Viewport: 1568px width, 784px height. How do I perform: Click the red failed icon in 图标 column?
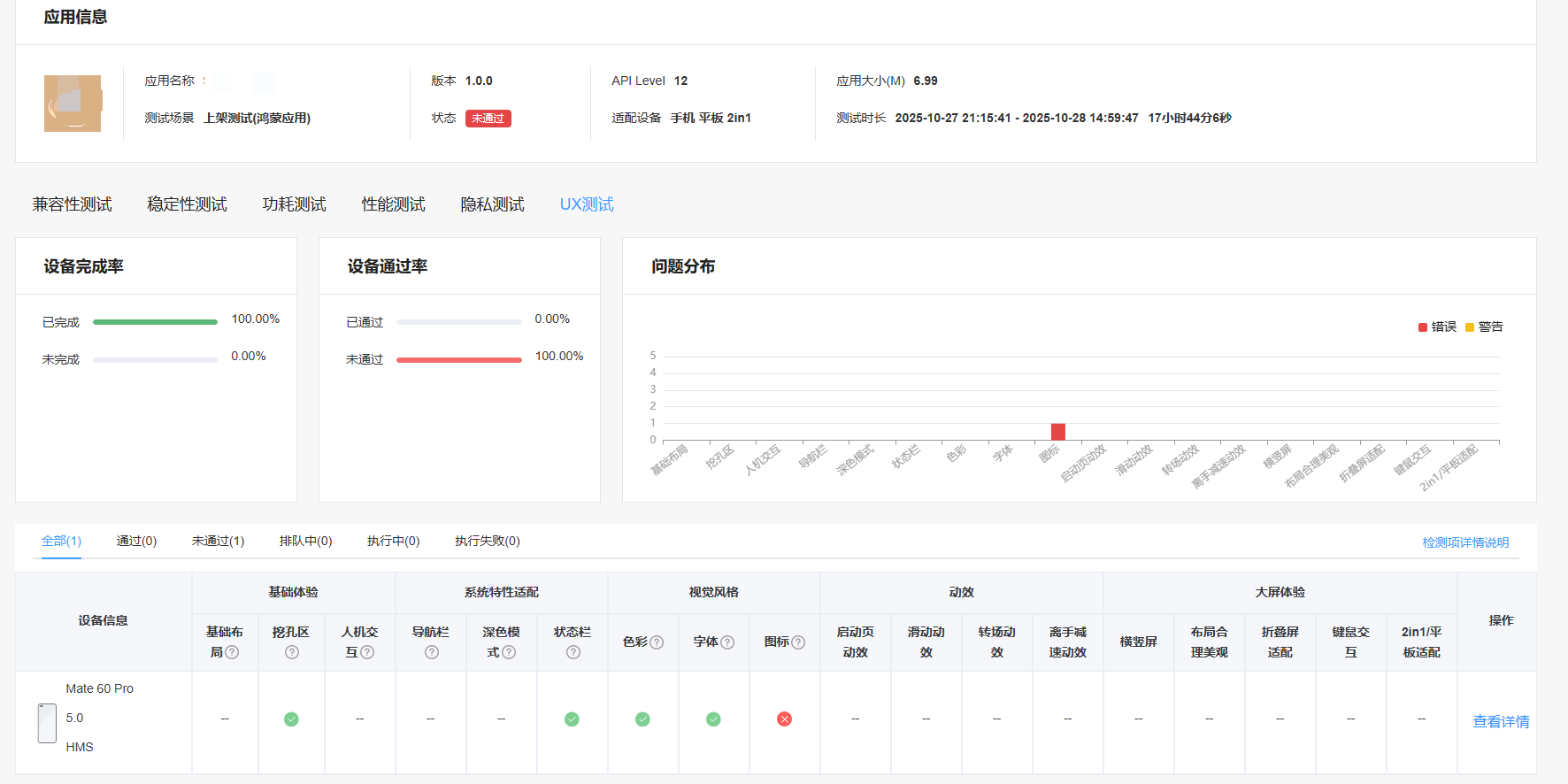[x=784, y=719]
